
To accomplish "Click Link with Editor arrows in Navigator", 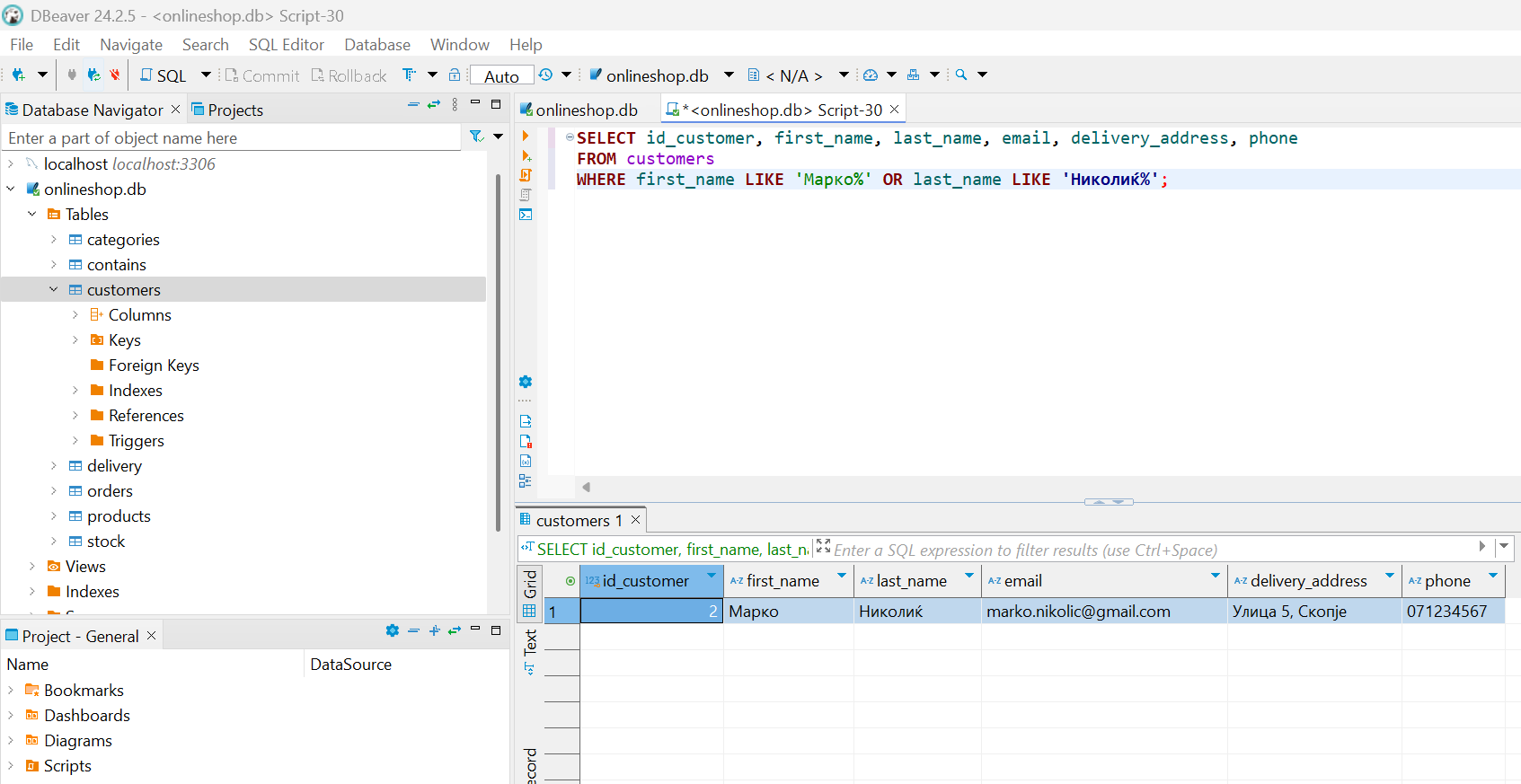I will [434, 105].
